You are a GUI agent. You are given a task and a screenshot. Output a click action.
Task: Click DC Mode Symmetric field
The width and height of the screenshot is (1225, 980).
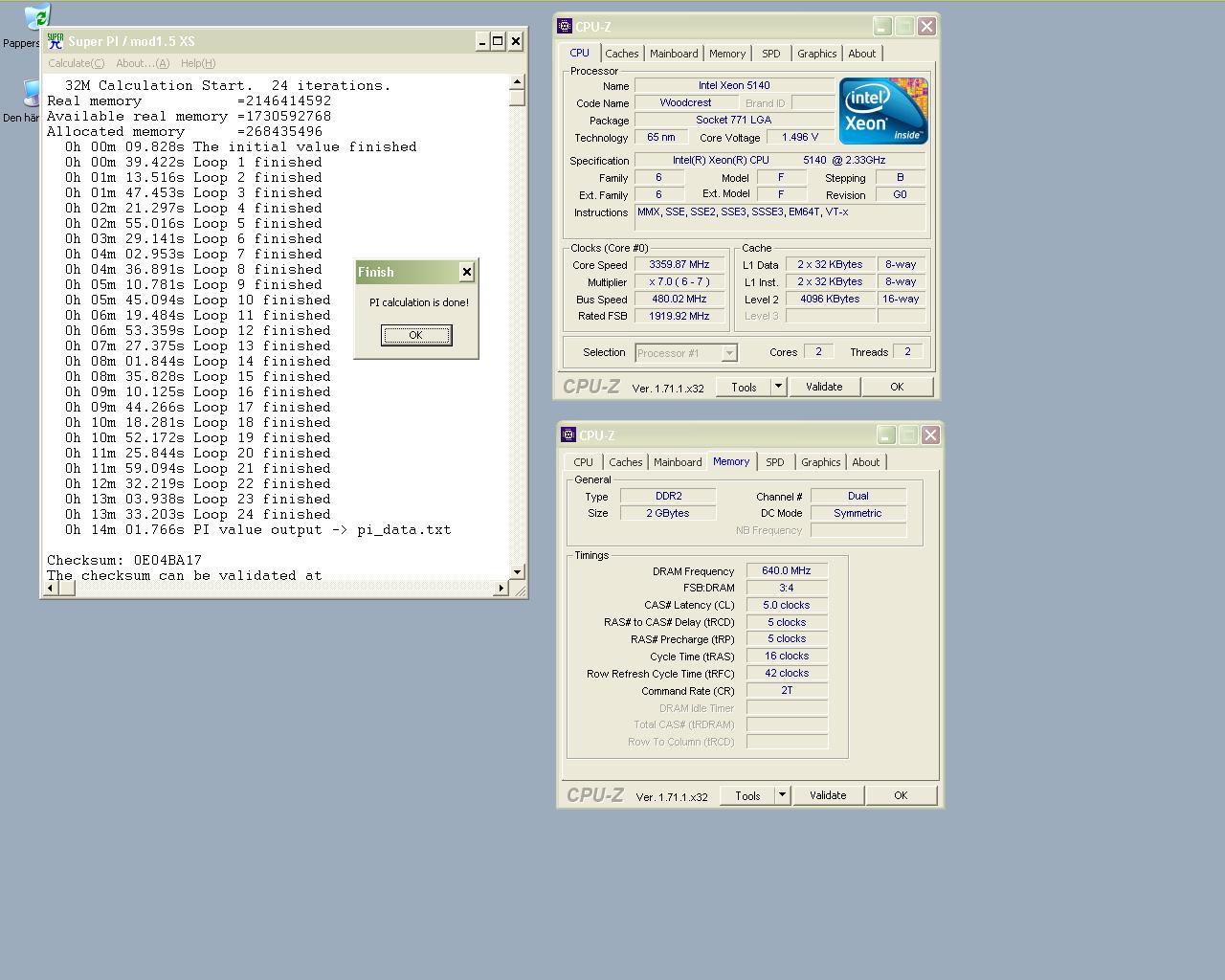pyautogui.click(x=857, y=513)
